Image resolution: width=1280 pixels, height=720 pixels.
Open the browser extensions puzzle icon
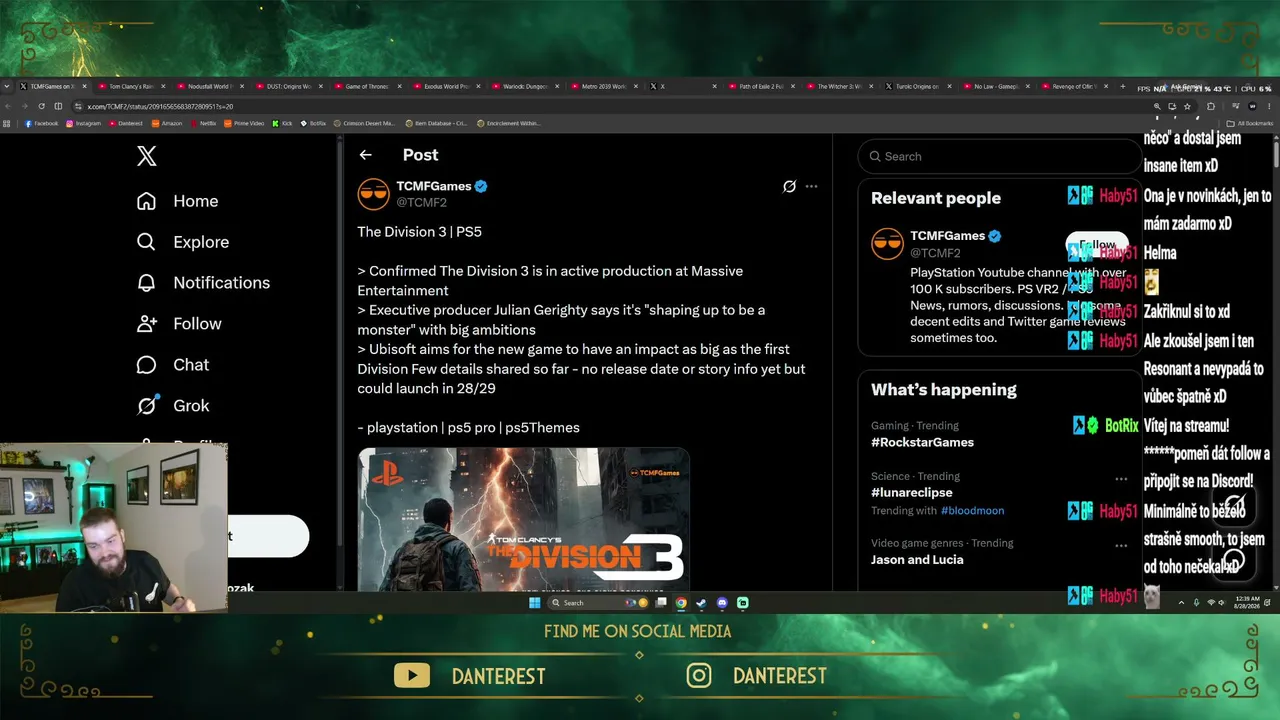tap(1211, 106)
